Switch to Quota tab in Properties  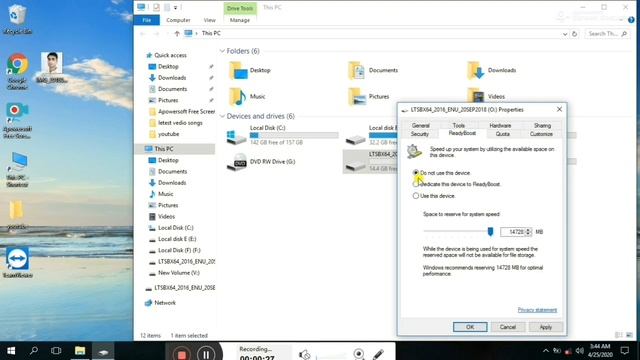point(502,134)
